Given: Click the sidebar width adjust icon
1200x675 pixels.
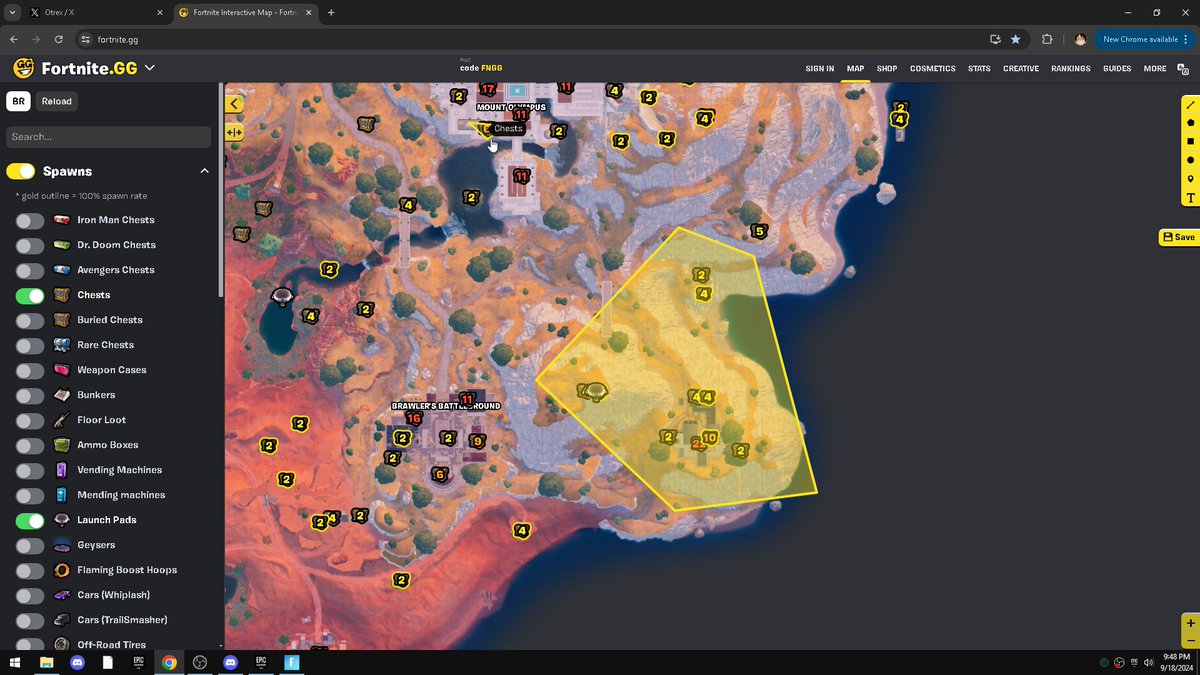Looking at the screenshot, I should click(x=234, y=132).
